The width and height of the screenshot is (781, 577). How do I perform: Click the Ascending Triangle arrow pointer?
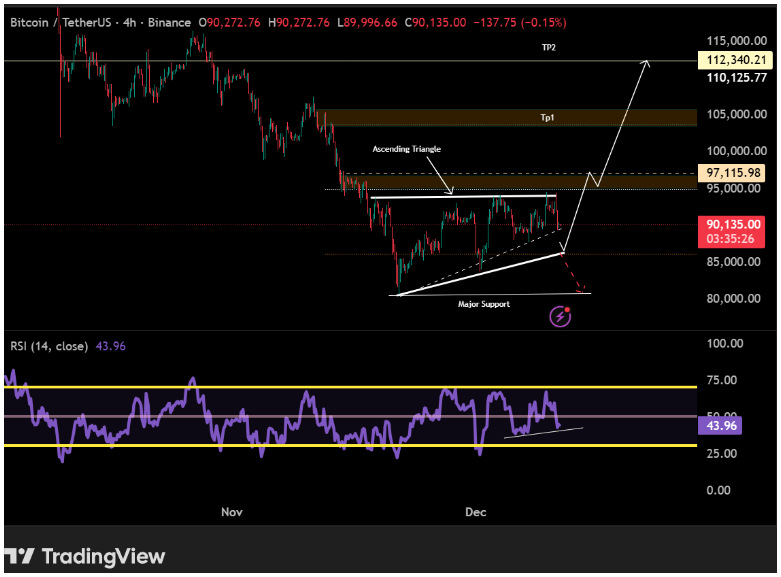tap(450, 190)
